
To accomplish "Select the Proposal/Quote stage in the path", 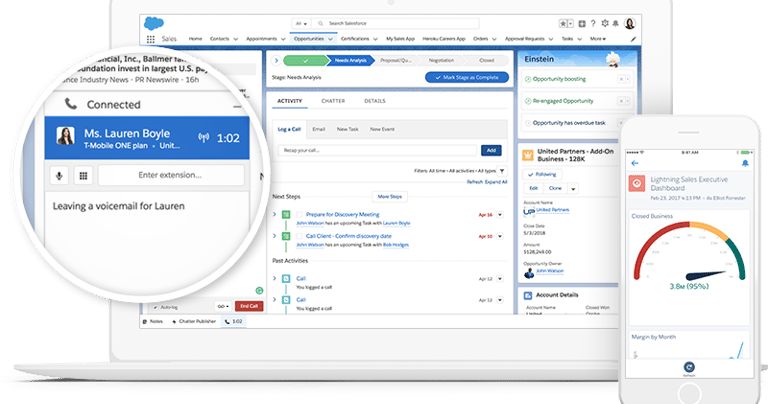I will [x=396, y=61].
